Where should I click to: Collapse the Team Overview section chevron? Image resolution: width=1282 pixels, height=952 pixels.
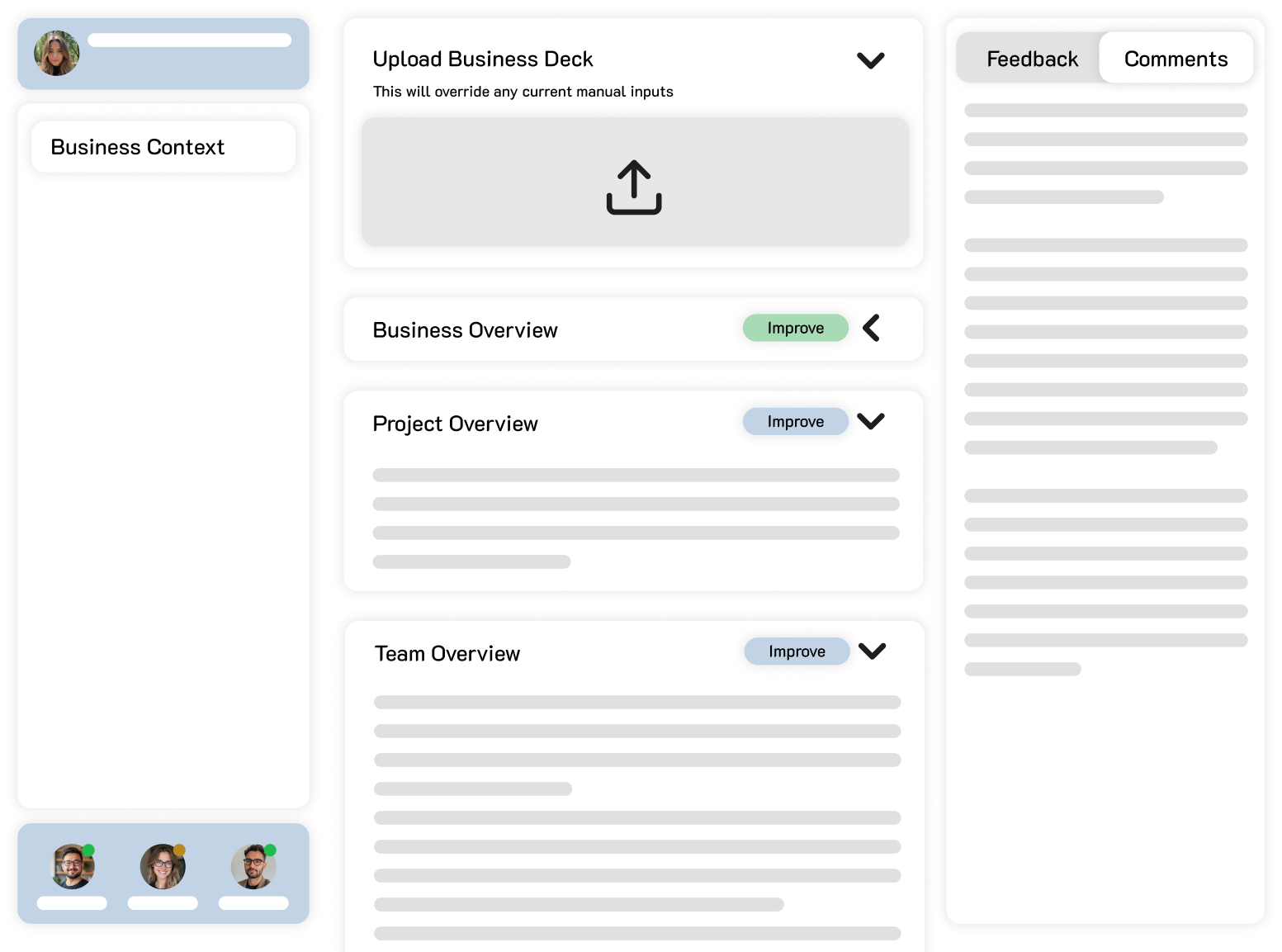(872, 651)
